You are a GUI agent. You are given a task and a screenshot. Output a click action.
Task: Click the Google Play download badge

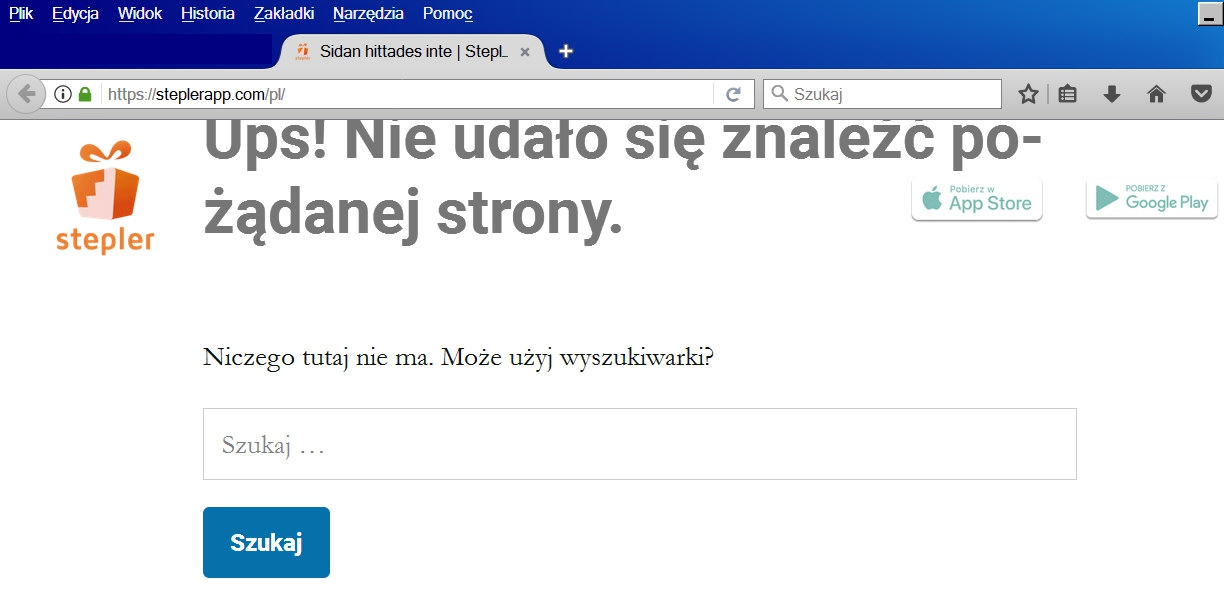point(1152,199)
